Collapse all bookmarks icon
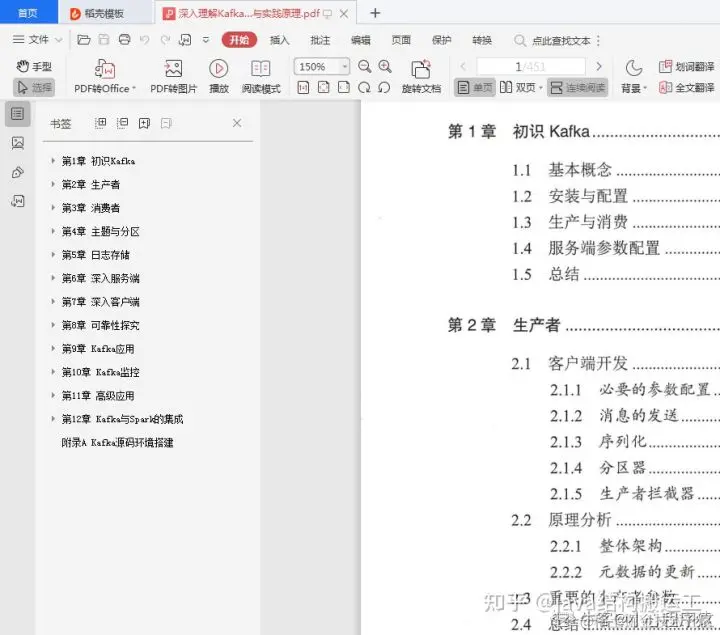This screenshot has width=720, height=635. [x=122, y=123]
